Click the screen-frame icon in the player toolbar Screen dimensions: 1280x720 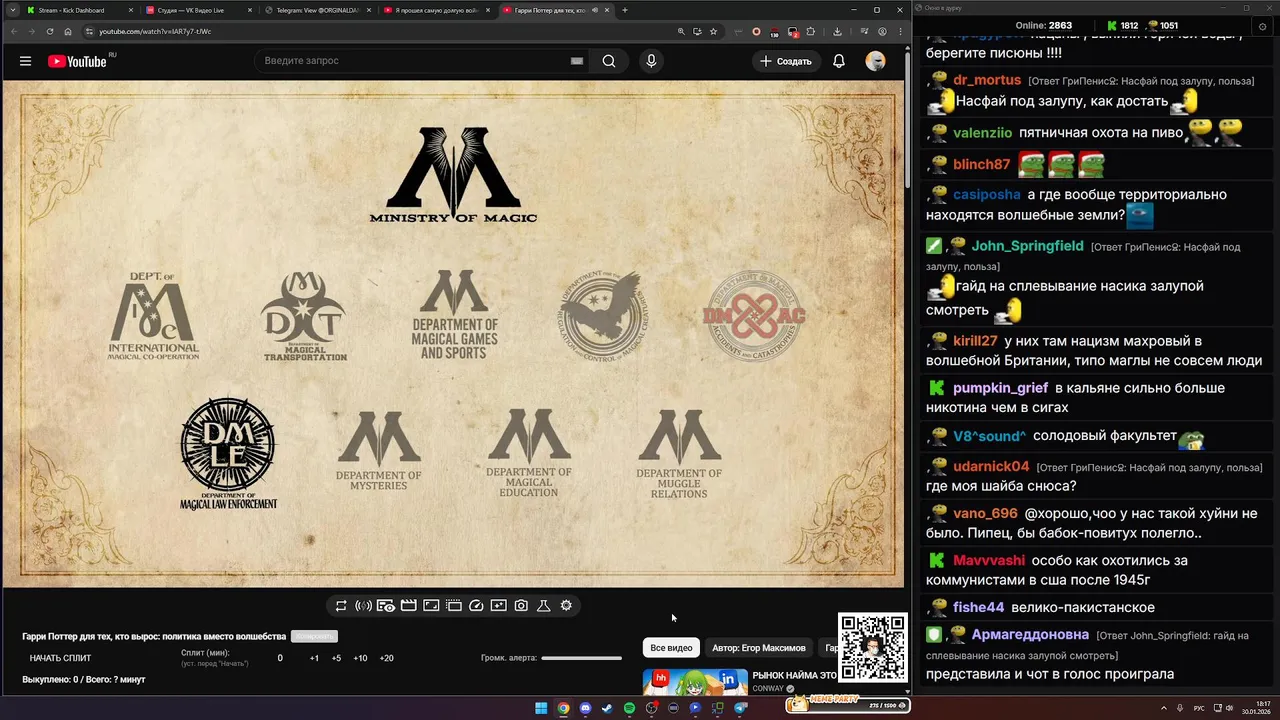pos(431,606)
